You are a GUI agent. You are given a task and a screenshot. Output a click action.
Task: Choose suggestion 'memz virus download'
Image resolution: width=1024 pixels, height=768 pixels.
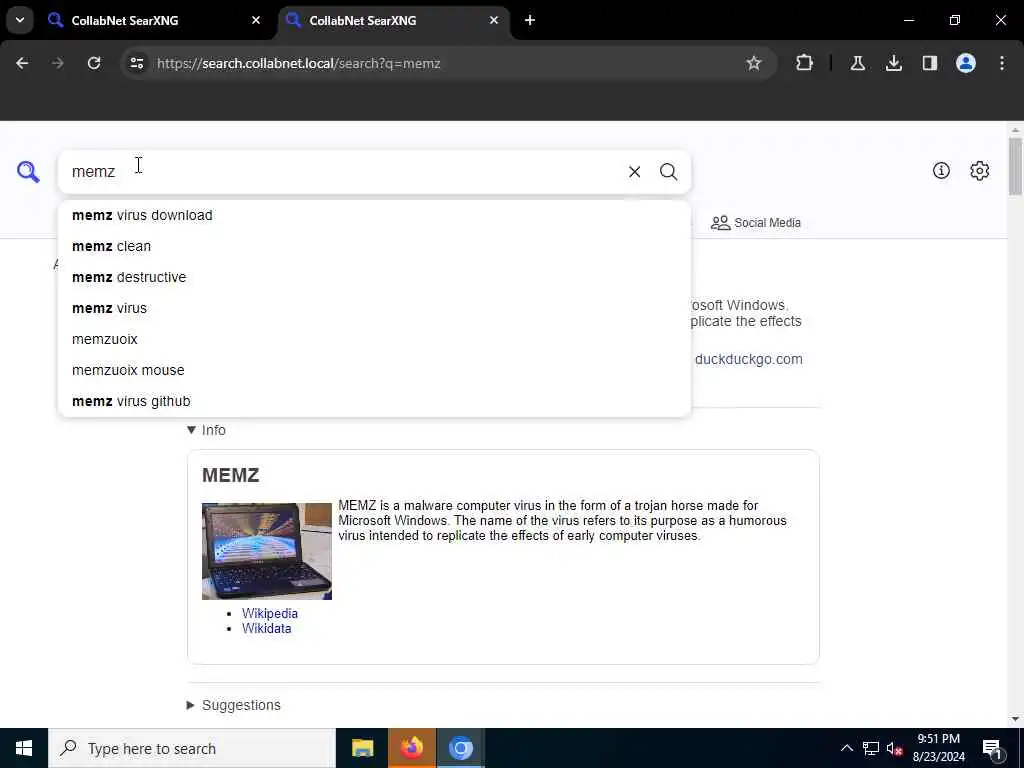[x=374, y=216]
